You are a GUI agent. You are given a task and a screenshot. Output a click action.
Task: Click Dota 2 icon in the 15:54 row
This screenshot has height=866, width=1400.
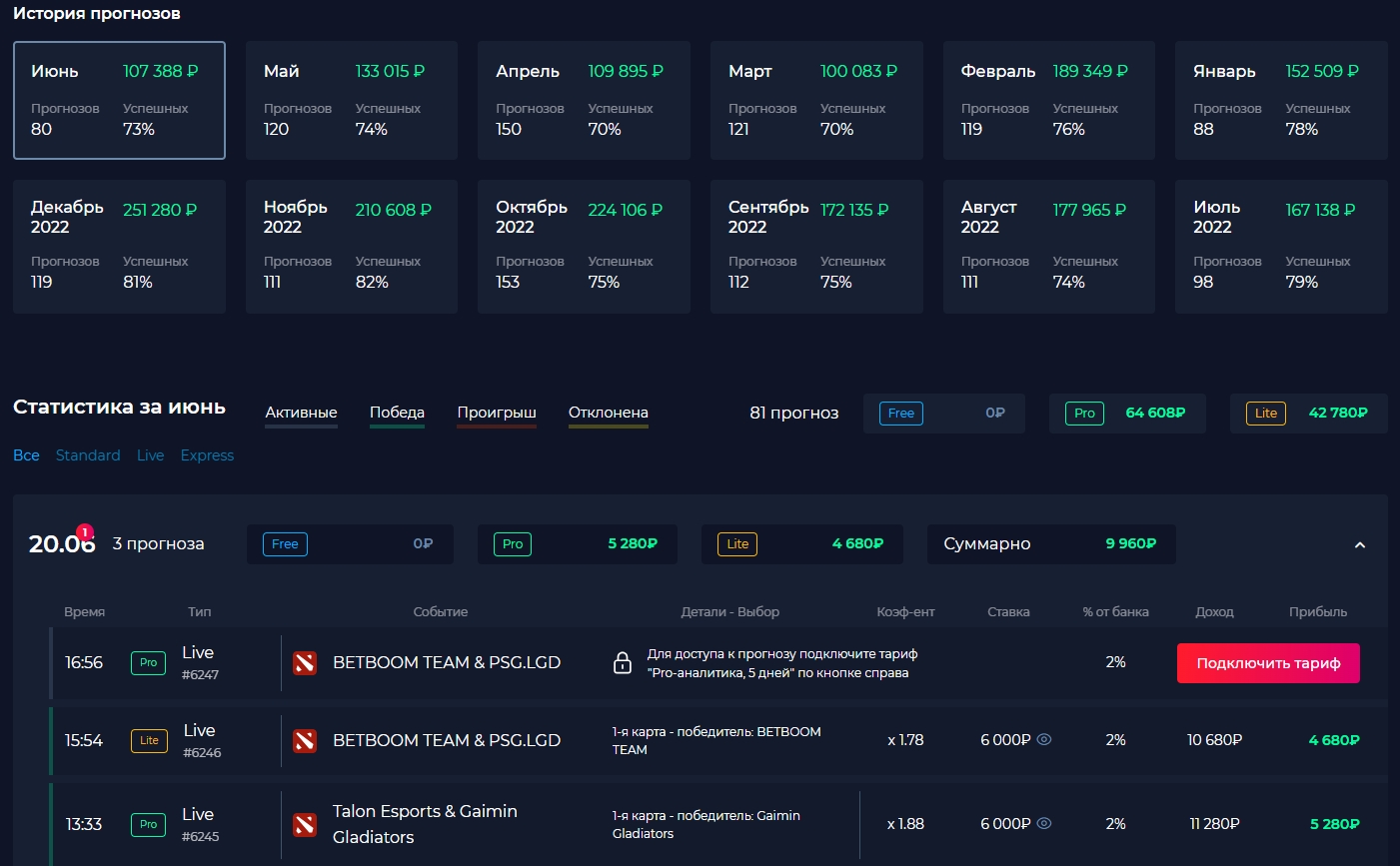305,741
